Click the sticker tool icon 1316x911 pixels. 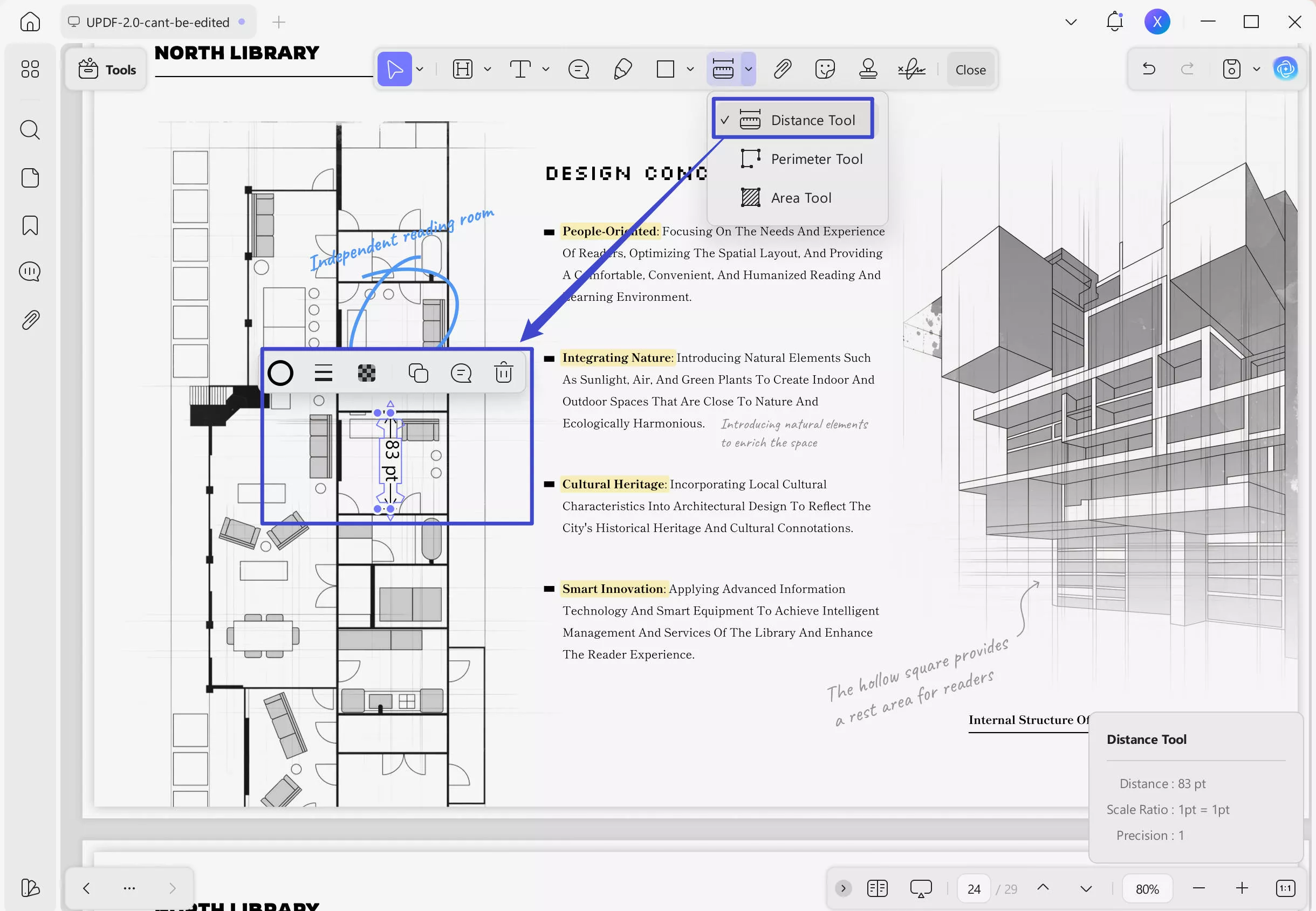coord(825,70)
